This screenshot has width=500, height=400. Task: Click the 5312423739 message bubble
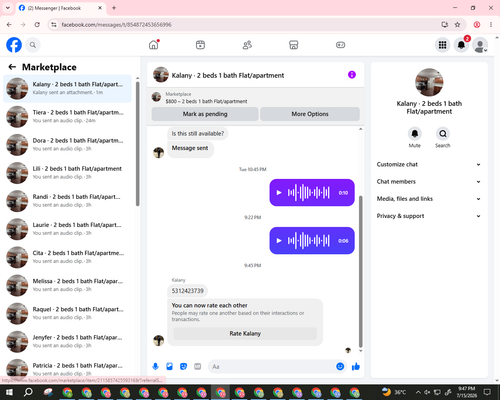(187, 291)
